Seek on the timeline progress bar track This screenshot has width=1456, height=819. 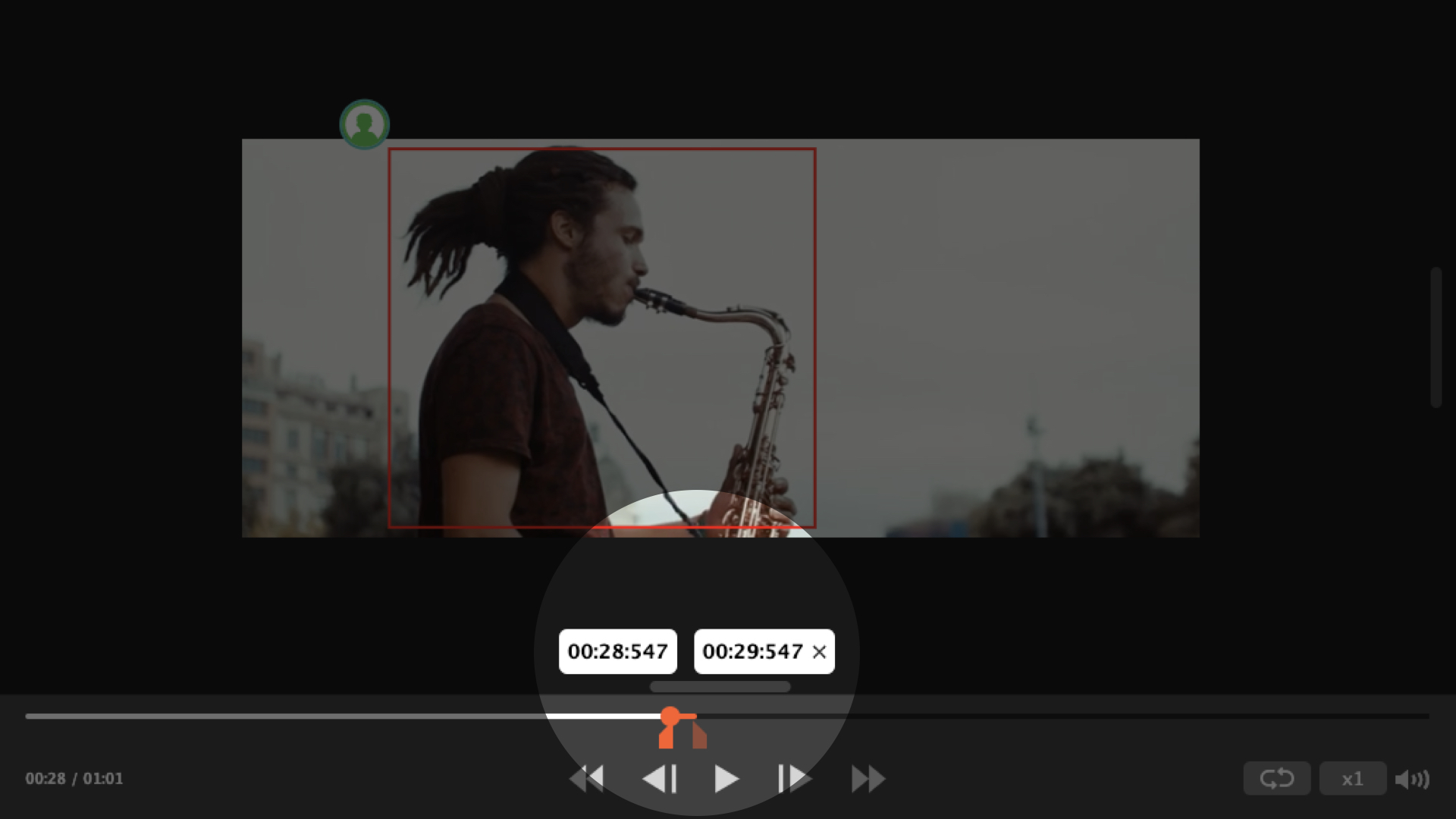coord(727,716)
